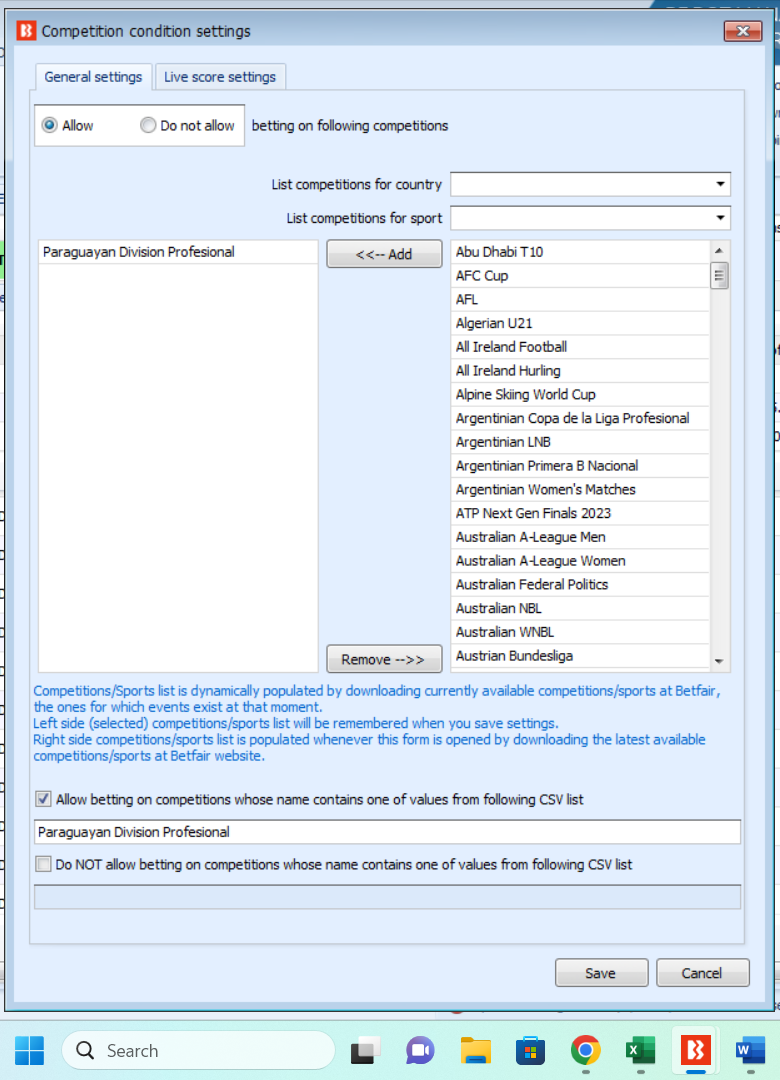Select the Do not allow radio button
Screen dimensions: 780x1080
click(x=148, y=125)
